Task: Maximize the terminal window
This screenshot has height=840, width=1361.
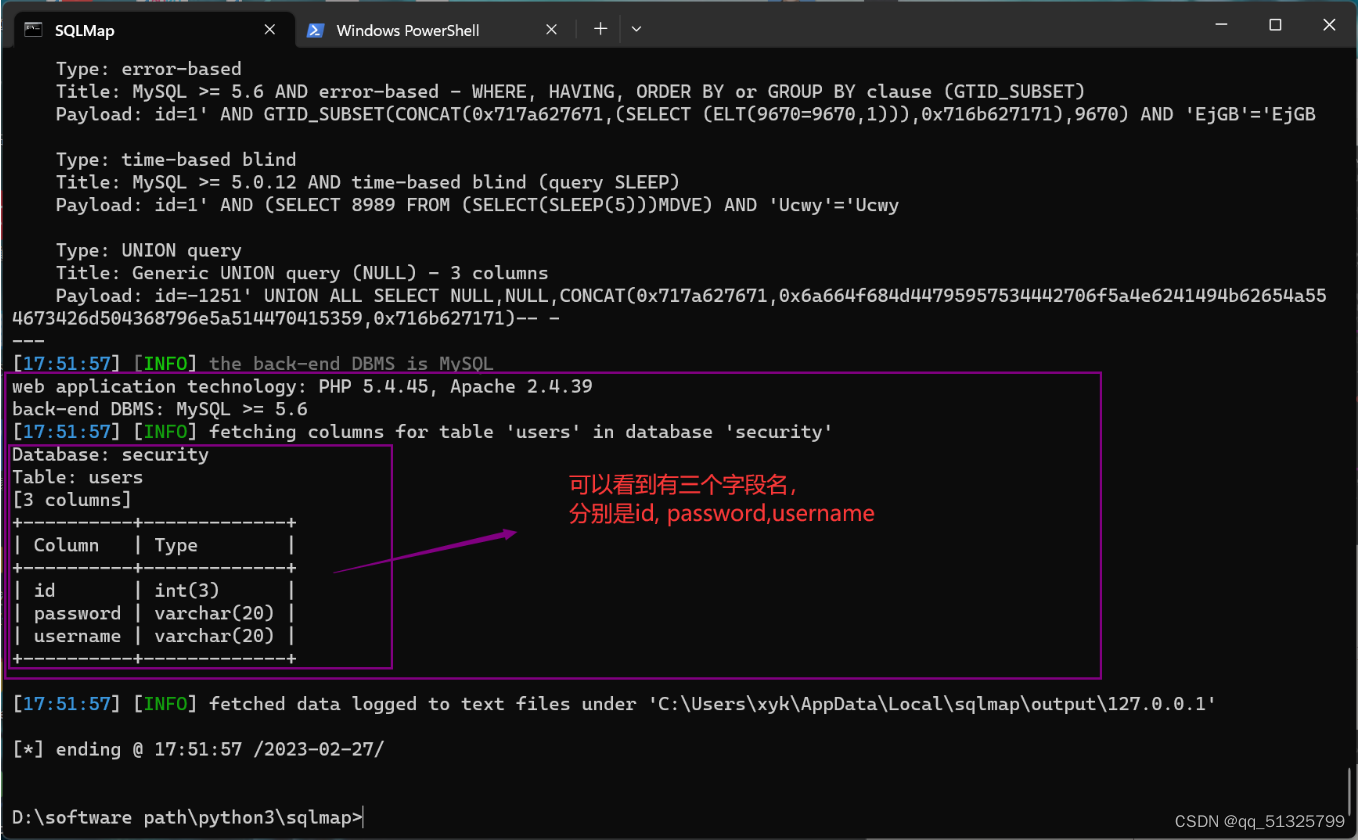Action: pyautogui.click(x=1275, y=26)
